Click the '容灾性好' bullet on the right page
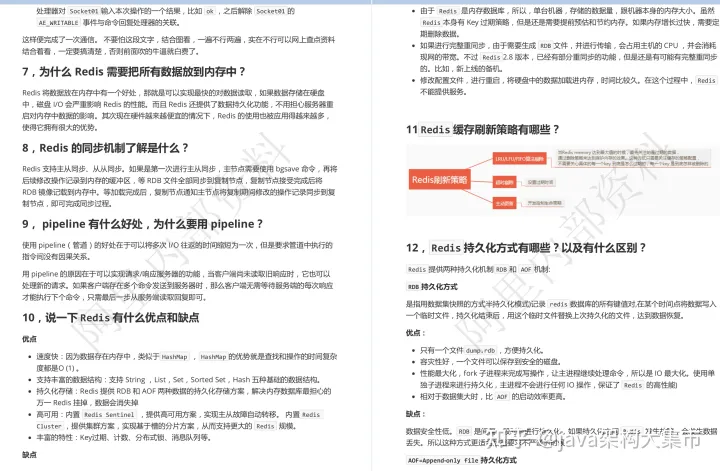This screenshot has height=471, width=720. pos(490,362)
